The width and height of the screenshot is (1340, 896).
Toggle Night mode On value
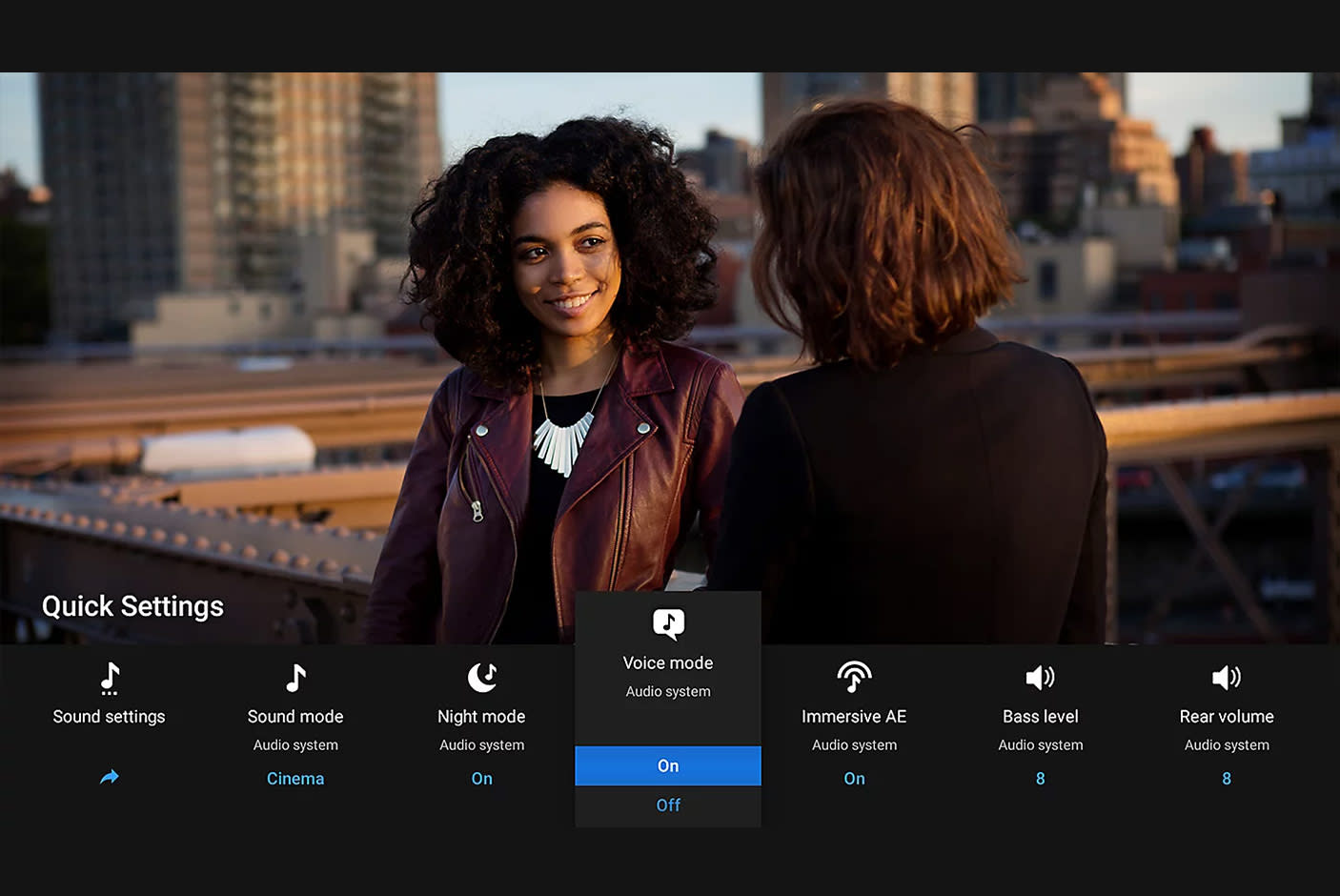click(x=482, y=779)
